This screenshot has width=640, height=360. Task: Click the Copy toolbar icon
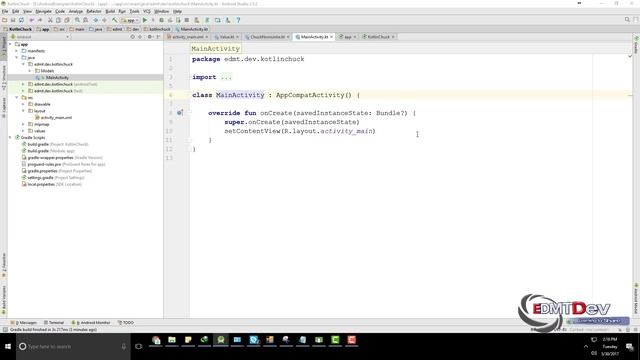tap(58, 20)
